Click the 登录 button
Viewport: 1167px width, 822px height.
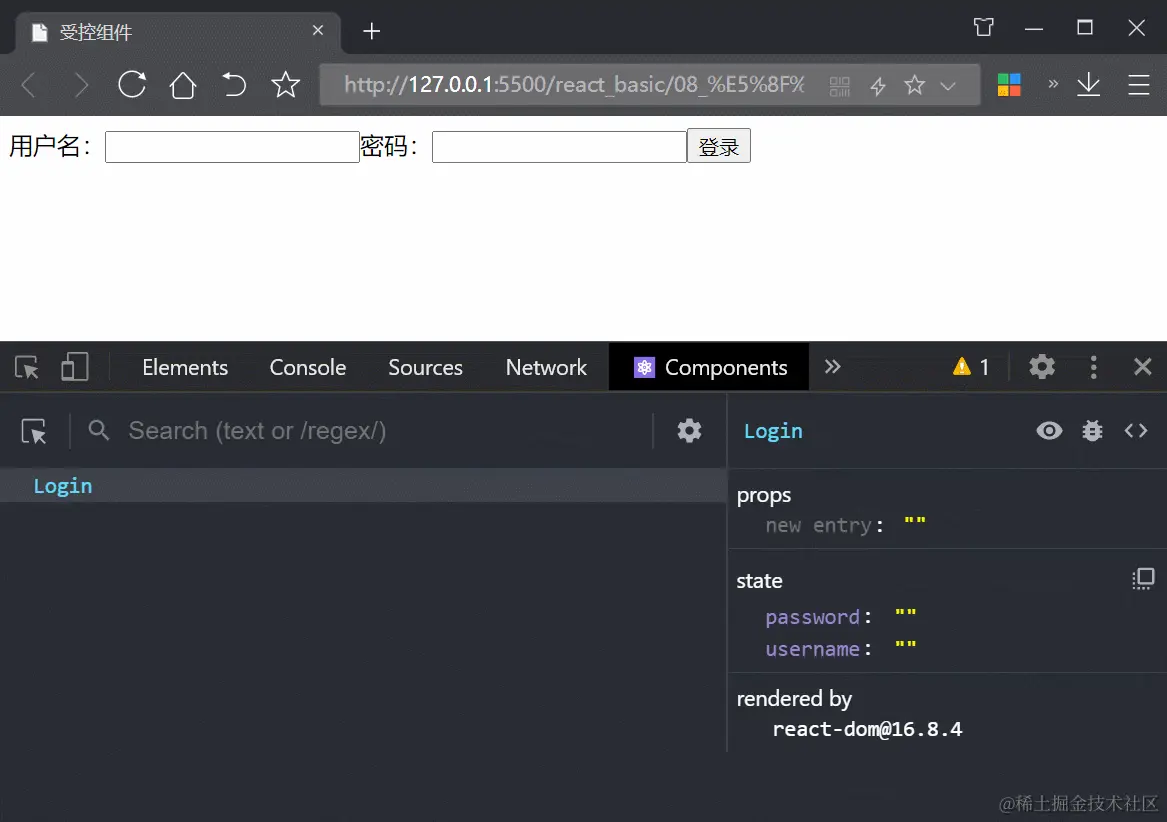tap(719, 146)
